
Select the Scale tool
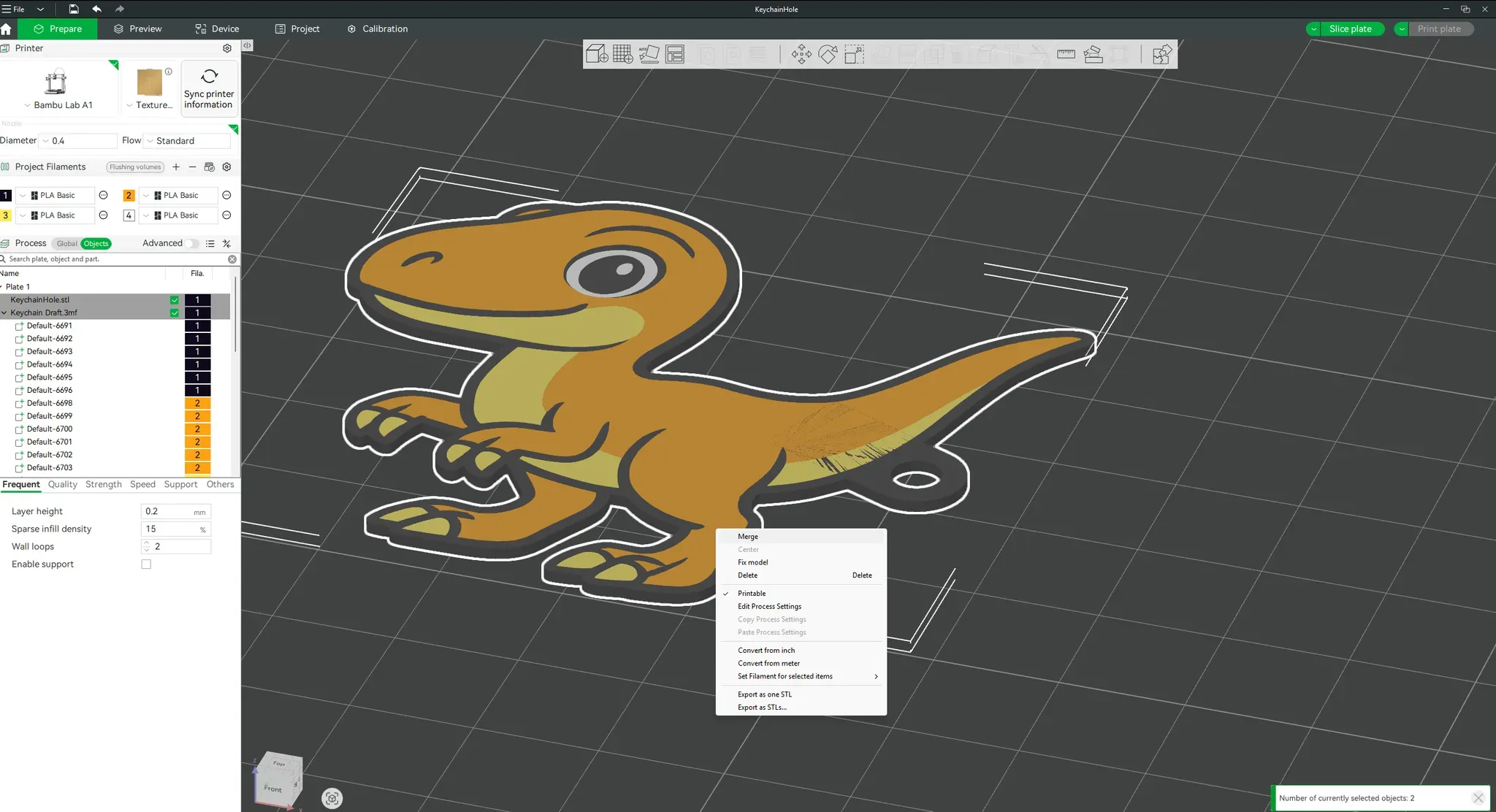pyautogui.click(x=853, y=54)
